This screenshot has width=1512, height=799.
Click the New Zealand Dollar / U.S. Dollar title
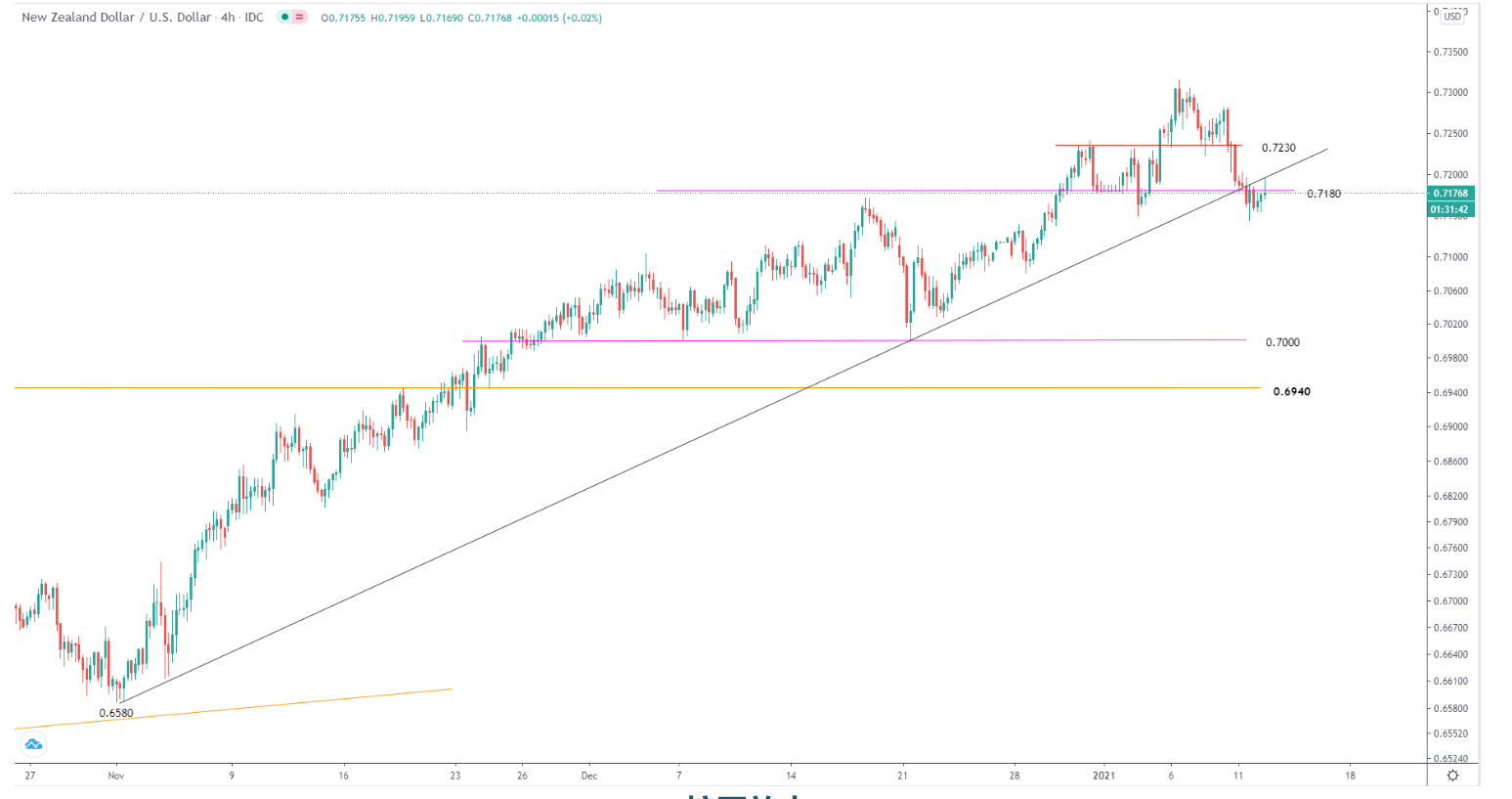[115, 18]
